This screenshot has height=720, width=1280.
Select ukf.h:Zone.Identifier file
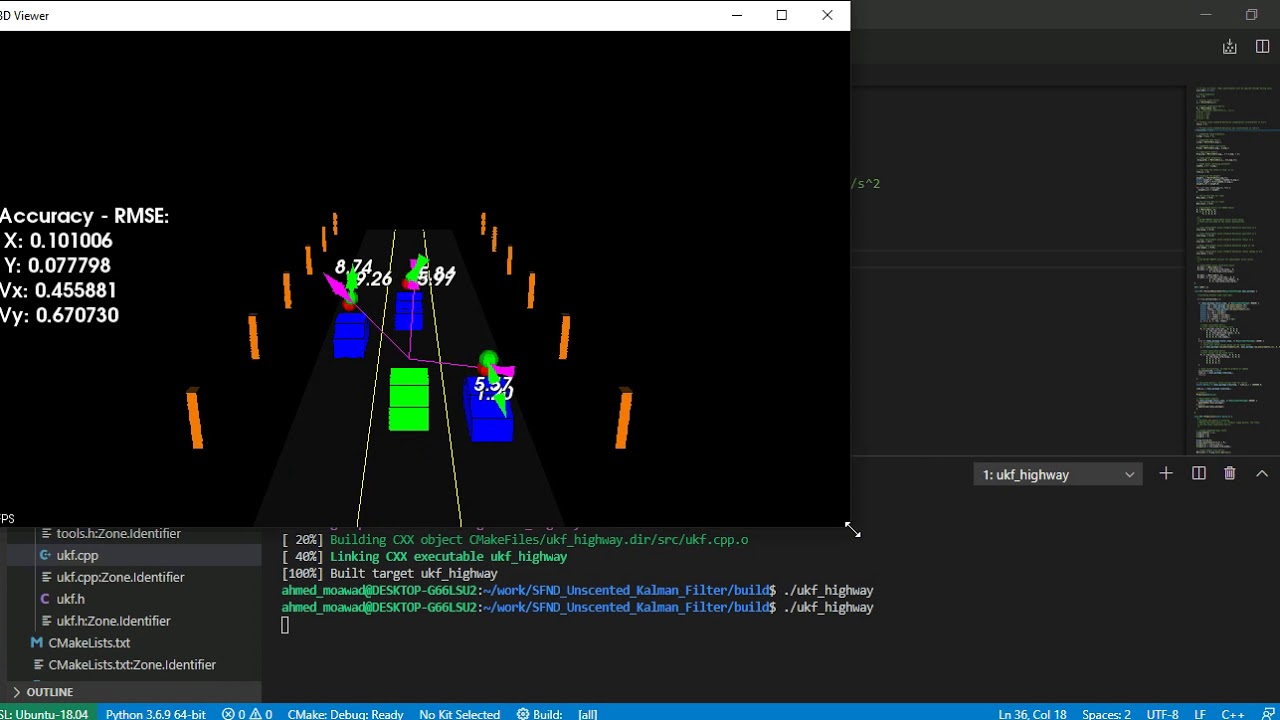(x=113, y=621)
